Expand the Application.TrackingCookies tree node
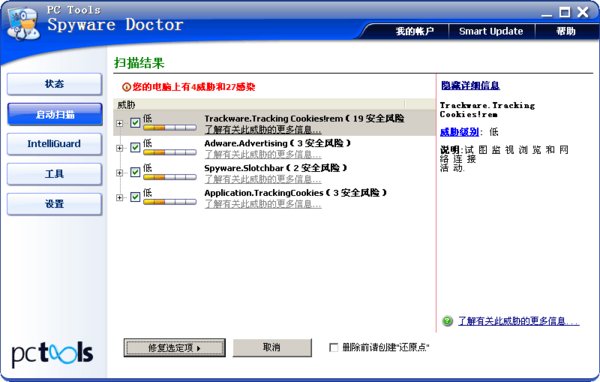Image resolution: width=600 pixels, height=382 pixels. click(x=120, y=198)
